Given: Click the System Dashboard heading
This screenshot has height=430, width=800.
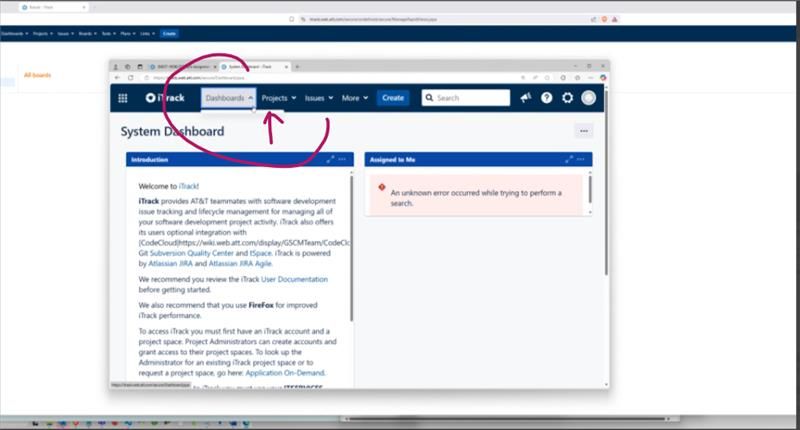Looking at the screenshot, I should pyautogui.click(x=172, y=131).
